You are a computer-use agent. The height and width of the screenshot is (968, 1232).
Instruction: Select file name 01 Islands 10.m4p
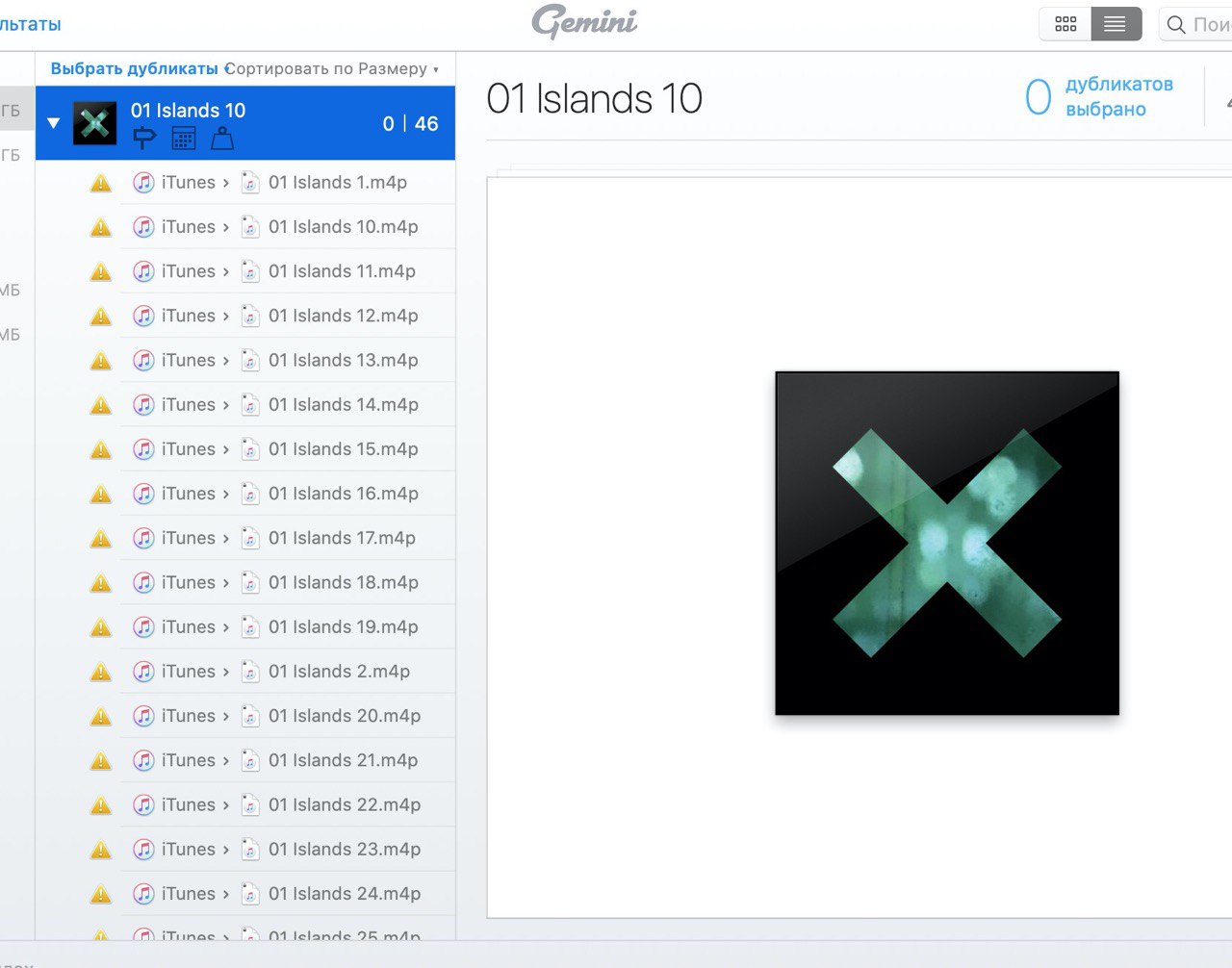pos(344,226)
